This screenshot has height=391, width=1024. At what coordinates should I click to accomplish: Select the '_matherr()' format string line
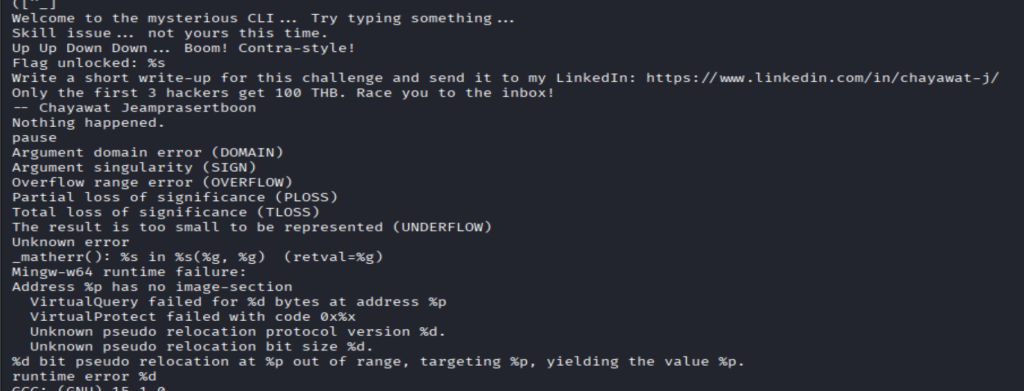[x=197, y=257]
